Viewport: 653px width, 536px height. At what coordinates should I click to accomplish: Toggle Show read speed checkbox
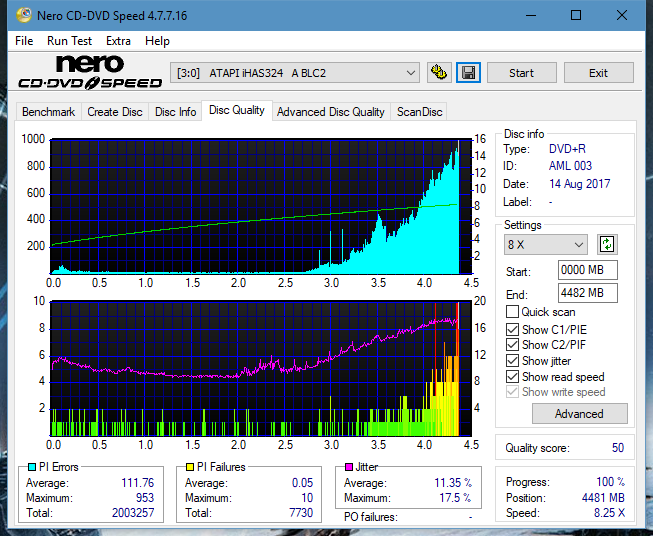click(x=512, y=376)
